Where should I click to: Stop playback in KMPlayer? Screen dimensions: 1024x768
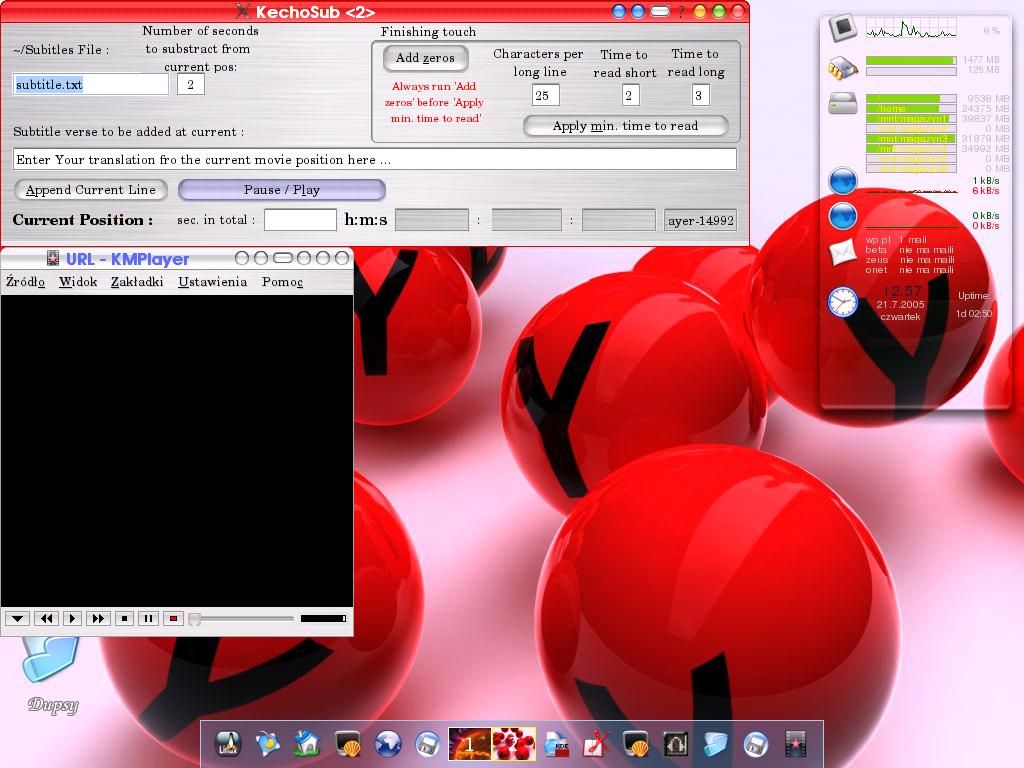124,618
